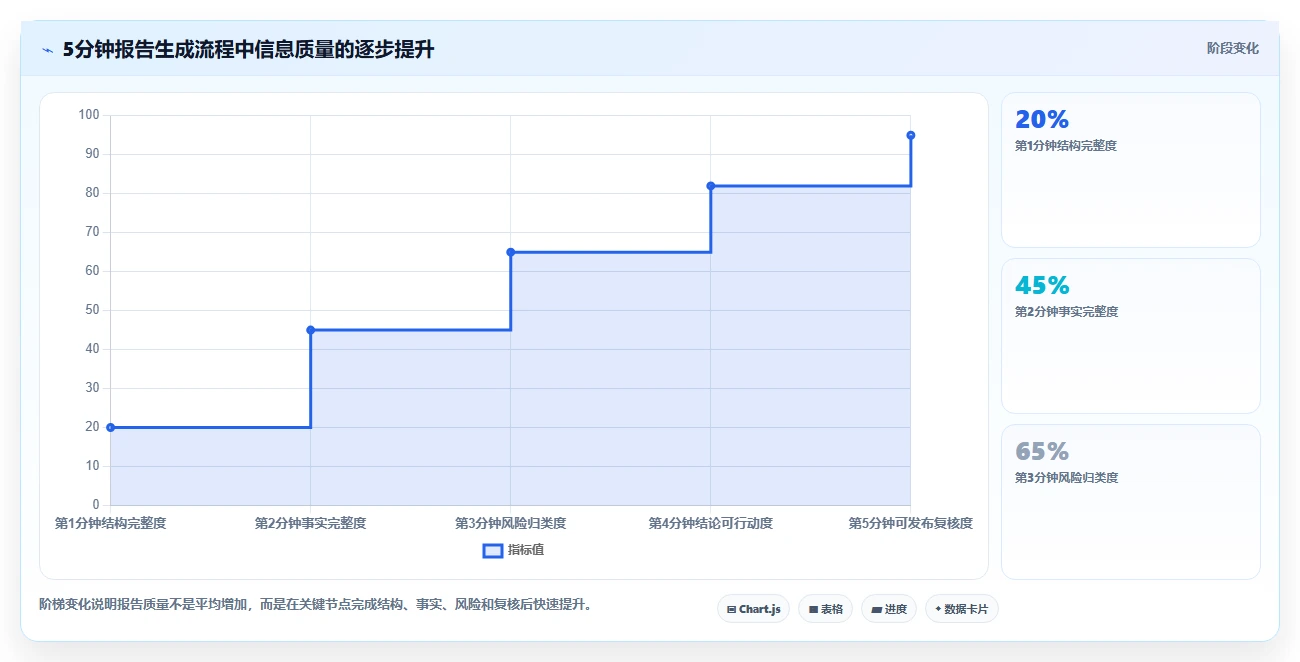Click the data point at value 65

coord(510,252)
